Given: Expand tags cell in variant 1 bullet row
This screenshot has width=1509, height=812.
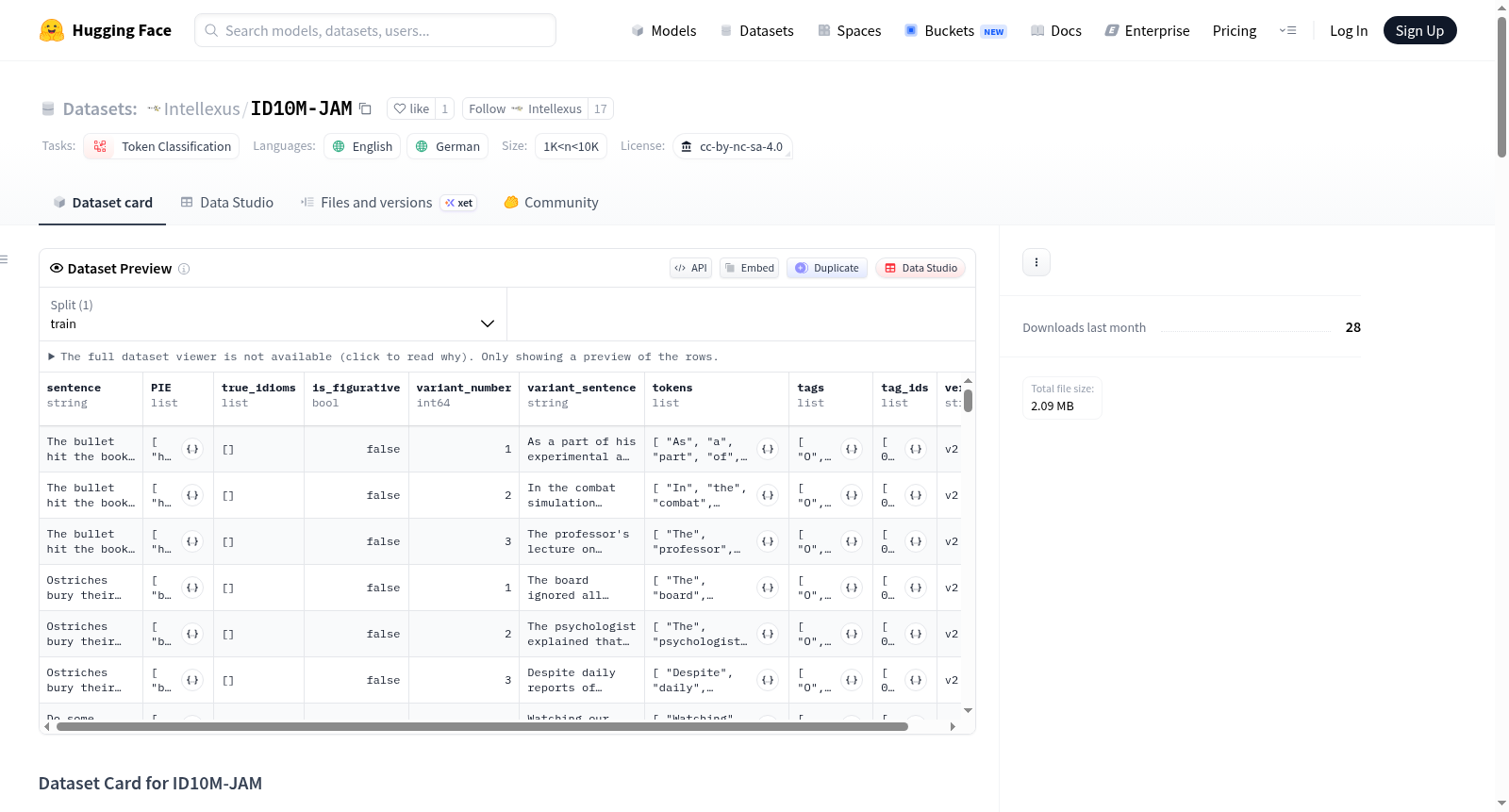Looking at the screenshot, I should 852,449.
